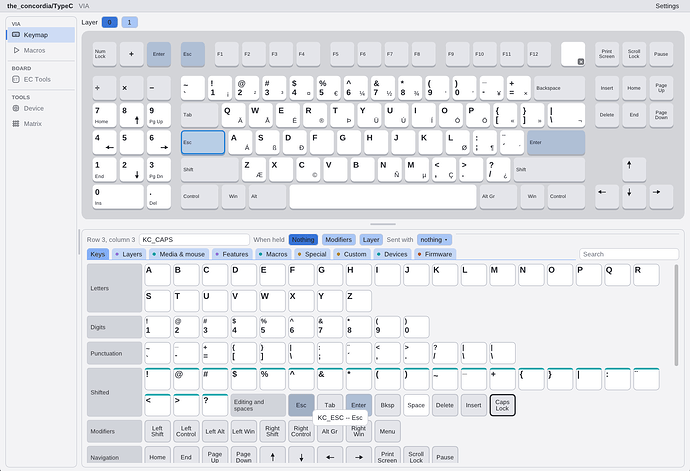Switch to the Macros keycode tab
Screen dimensions: 690x471
[273, 254]
